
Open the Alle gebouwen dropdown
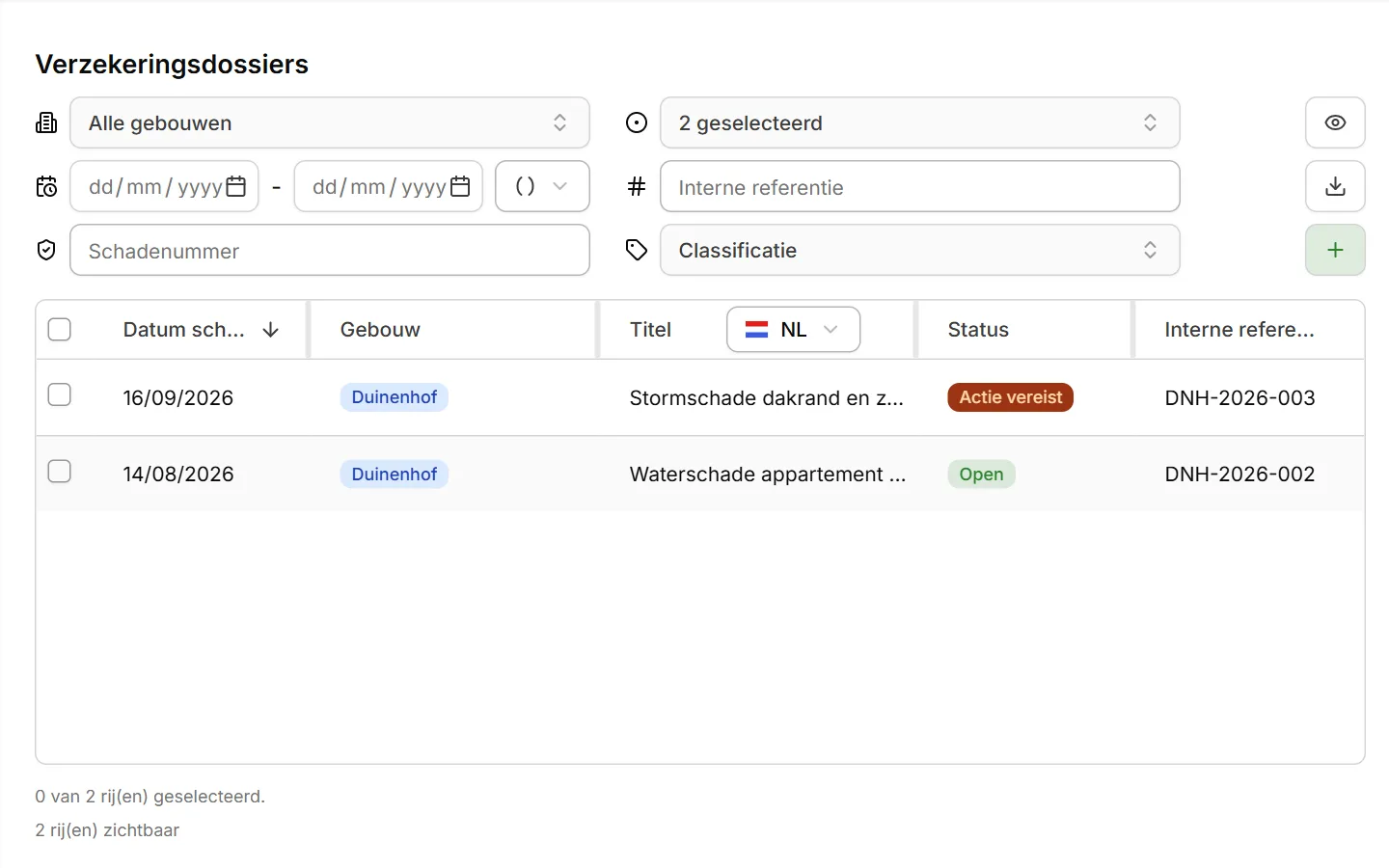(x=330, y=122)
